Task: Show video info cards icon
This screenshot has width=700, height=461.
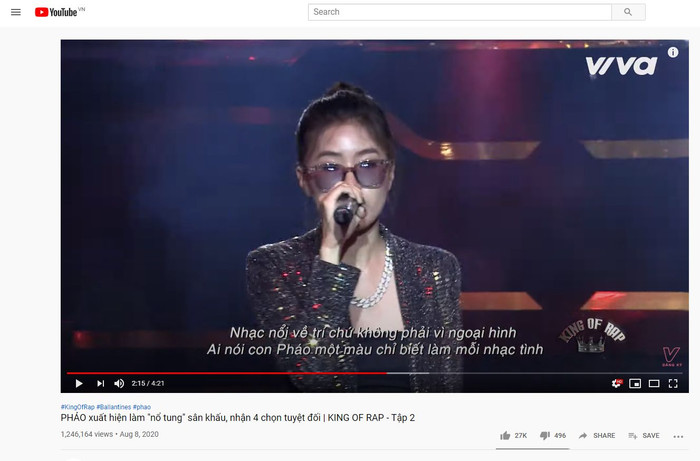Action: point(673,52)
